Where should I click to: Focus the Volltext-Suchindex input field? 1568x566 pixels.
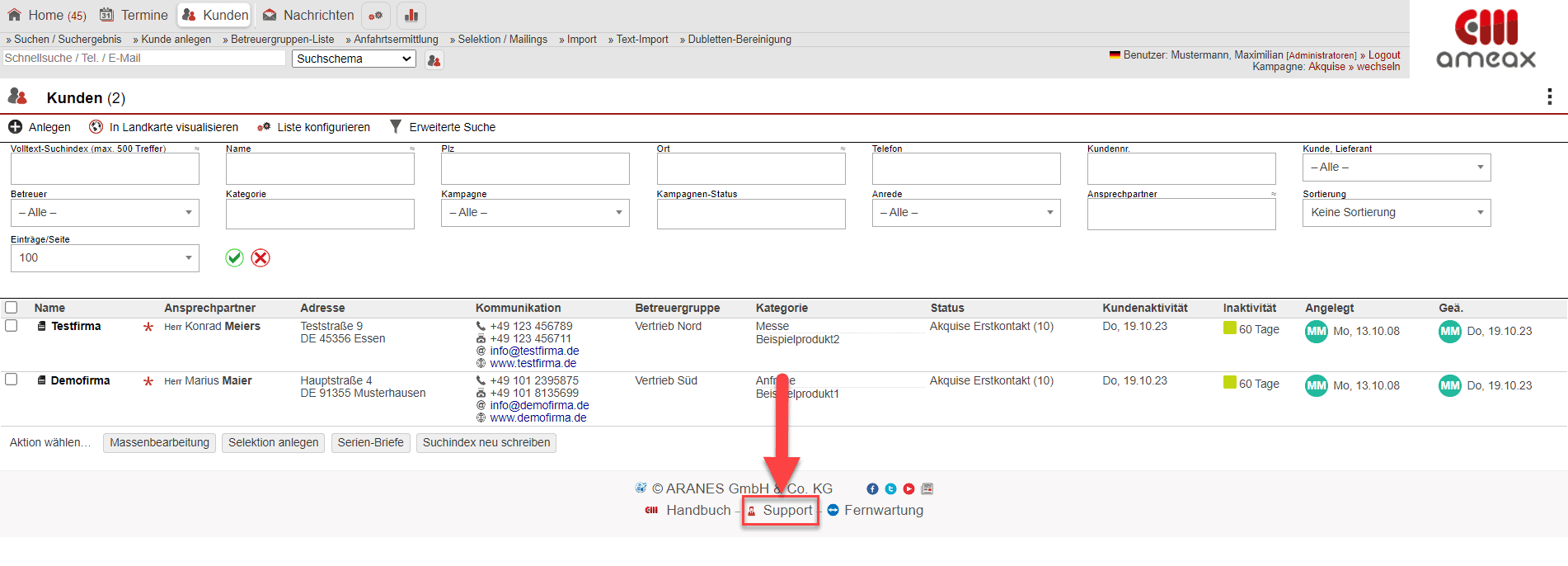tap(105, 169)
